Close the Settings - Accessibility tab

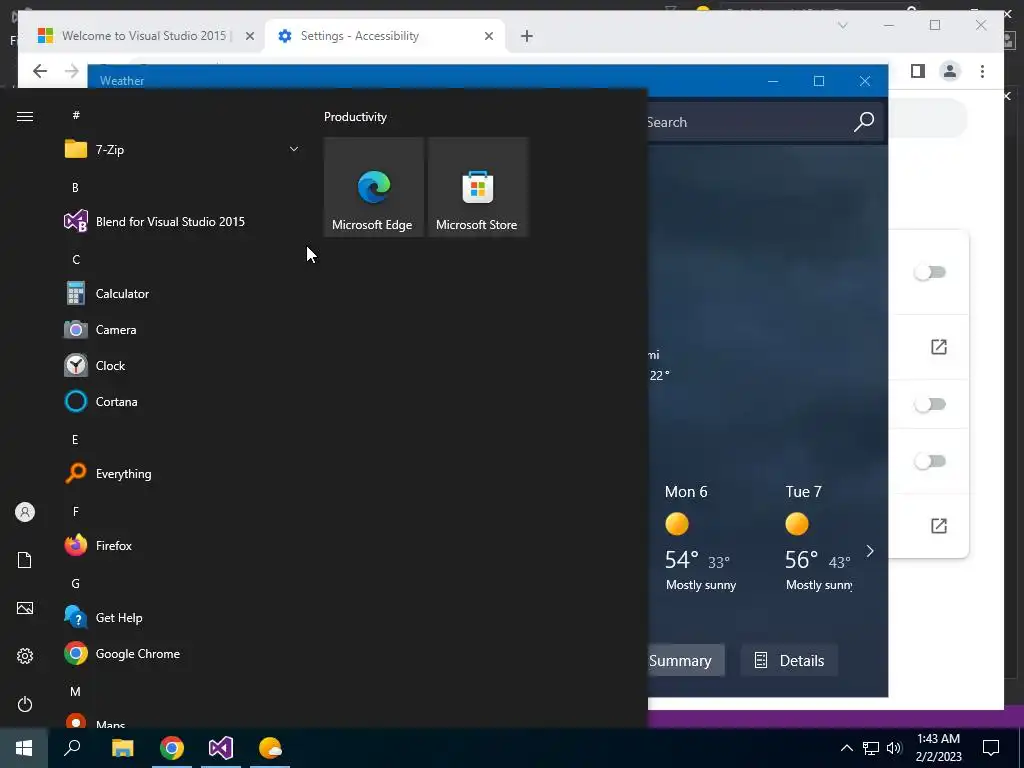click(x=488, y=37)
